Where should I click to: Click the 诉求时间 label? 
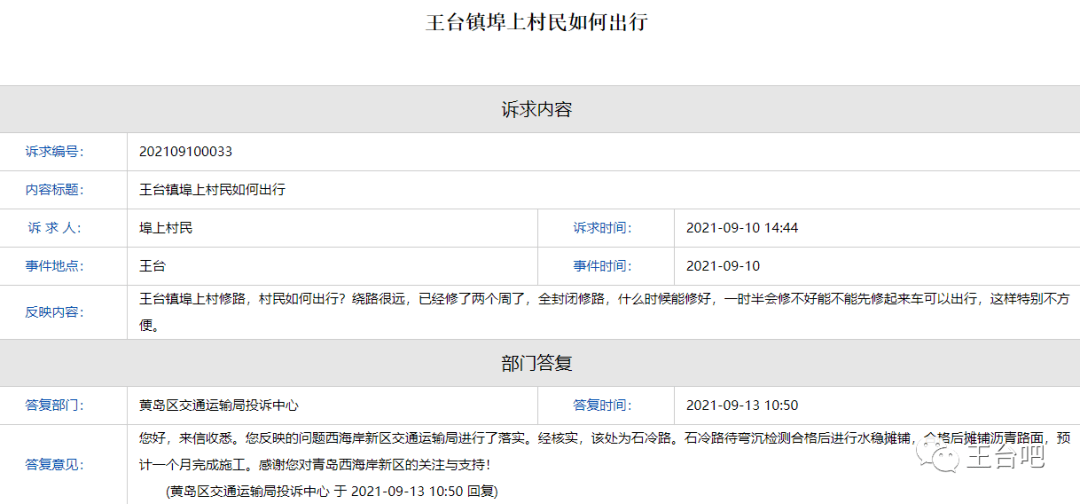[x=603, y=228]
